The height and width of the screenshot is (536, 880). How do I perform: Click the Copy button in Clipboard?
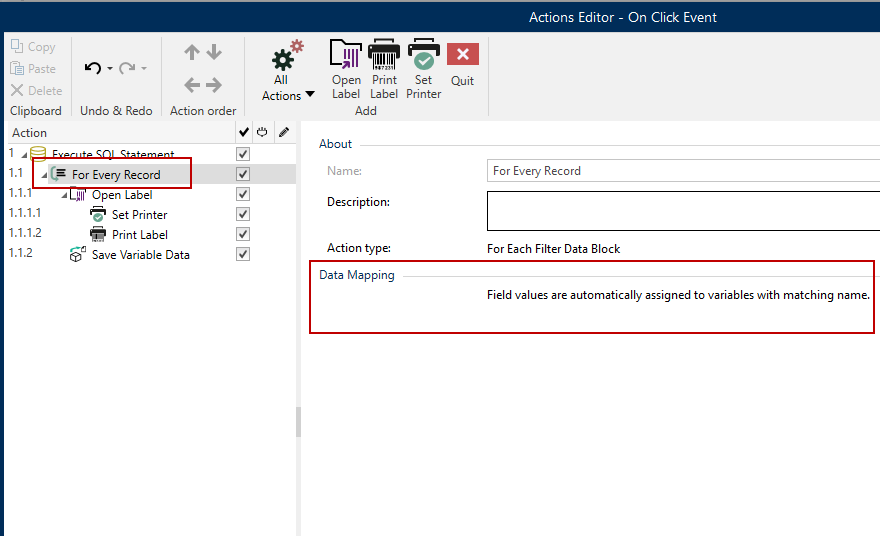click(x=33, y=47)
